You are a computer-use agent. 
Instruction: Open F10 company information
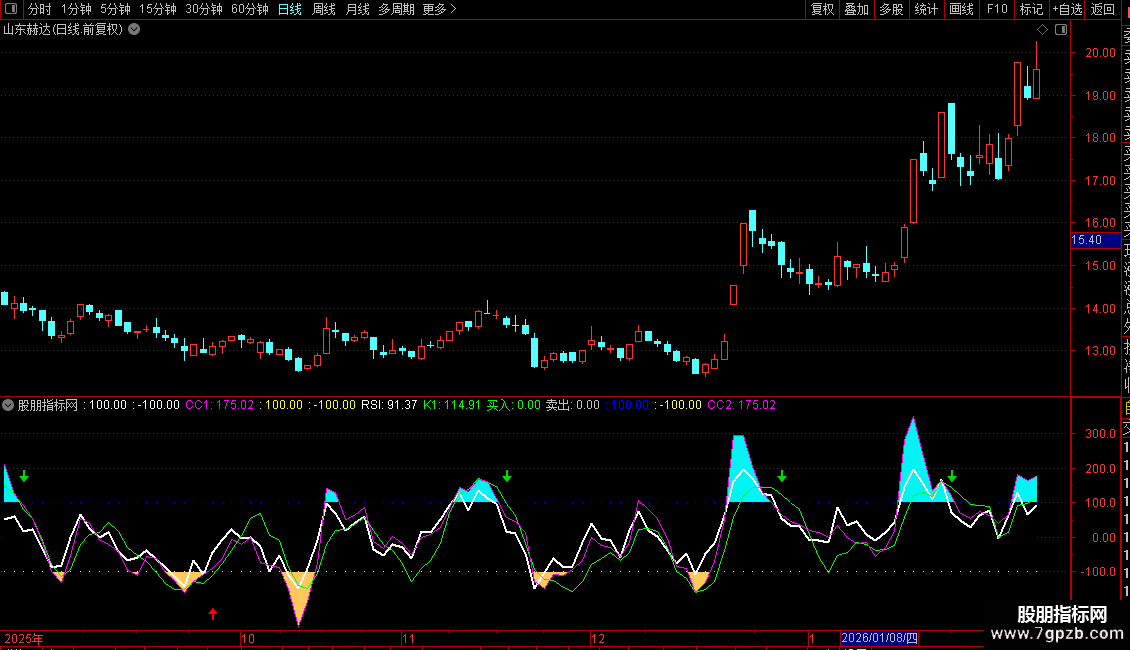point(997,9)
